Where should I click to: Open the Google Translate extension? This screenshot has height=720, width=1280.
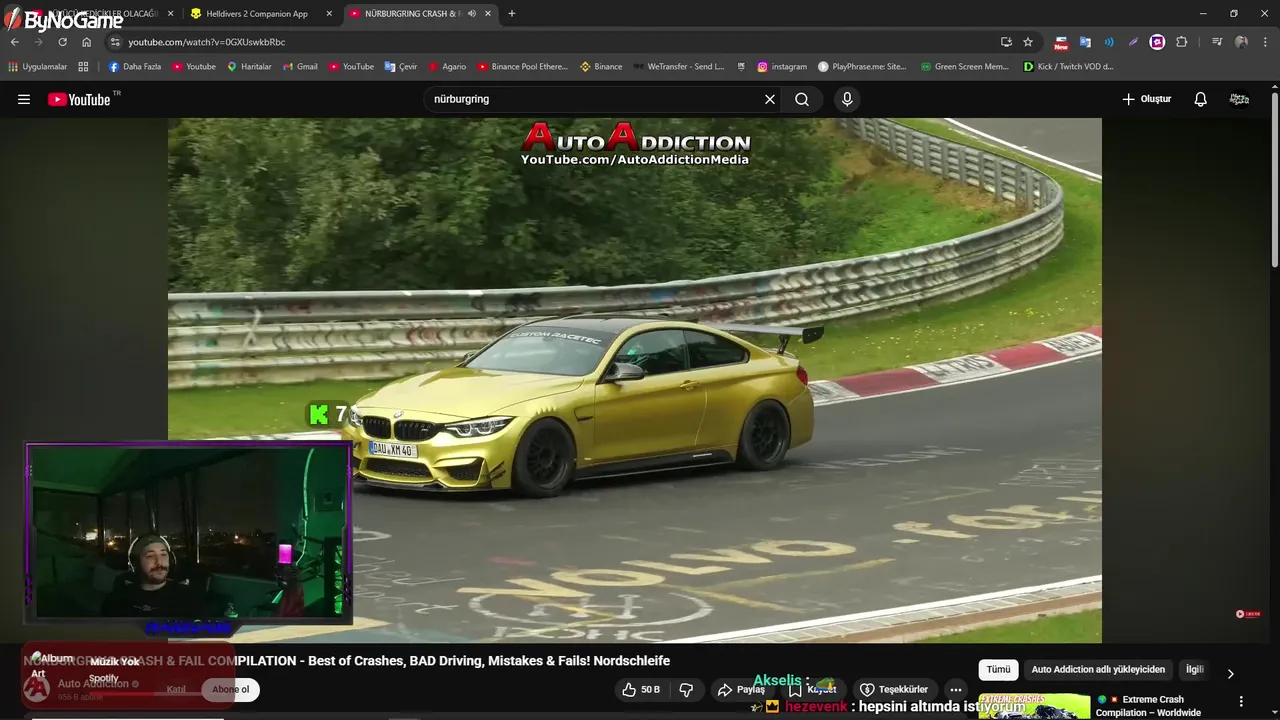(x=1085, y=42)
